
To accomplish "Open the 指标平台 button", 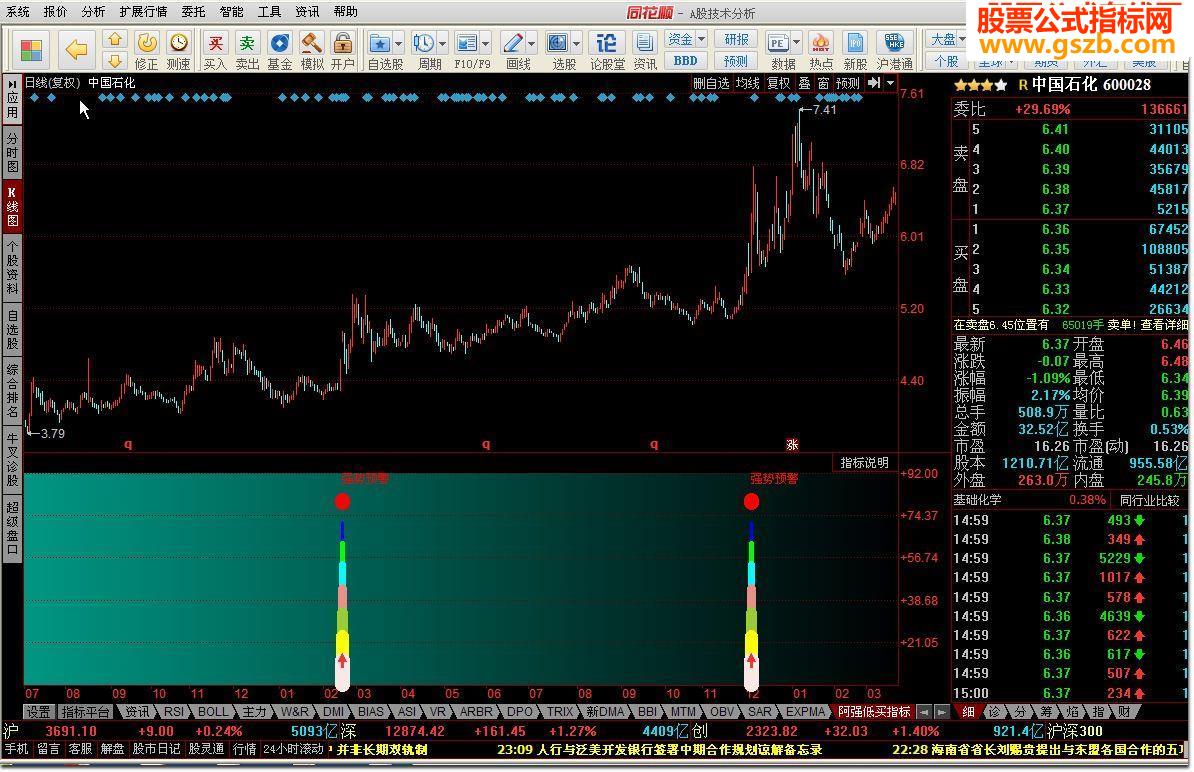I will pyautogui.click(x=85, y=712).
